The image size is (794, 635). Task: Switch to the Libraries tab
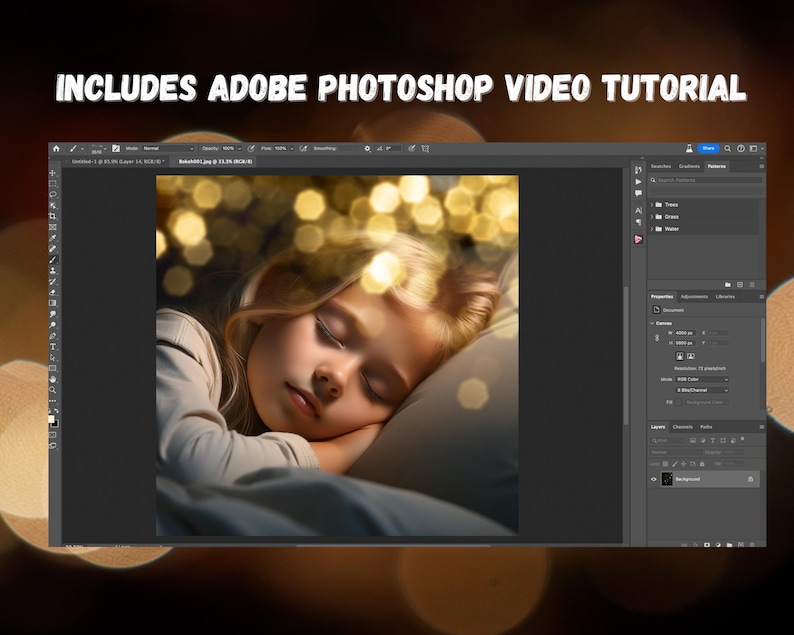[725, 297]
